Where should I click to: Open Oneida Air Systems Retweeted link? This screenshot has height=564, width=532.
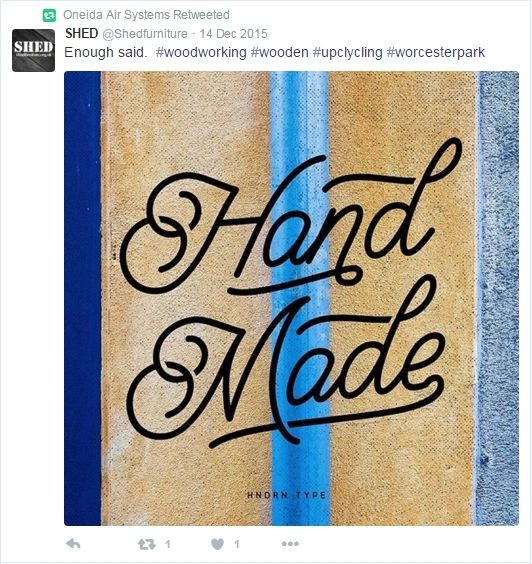pos(146,15)
